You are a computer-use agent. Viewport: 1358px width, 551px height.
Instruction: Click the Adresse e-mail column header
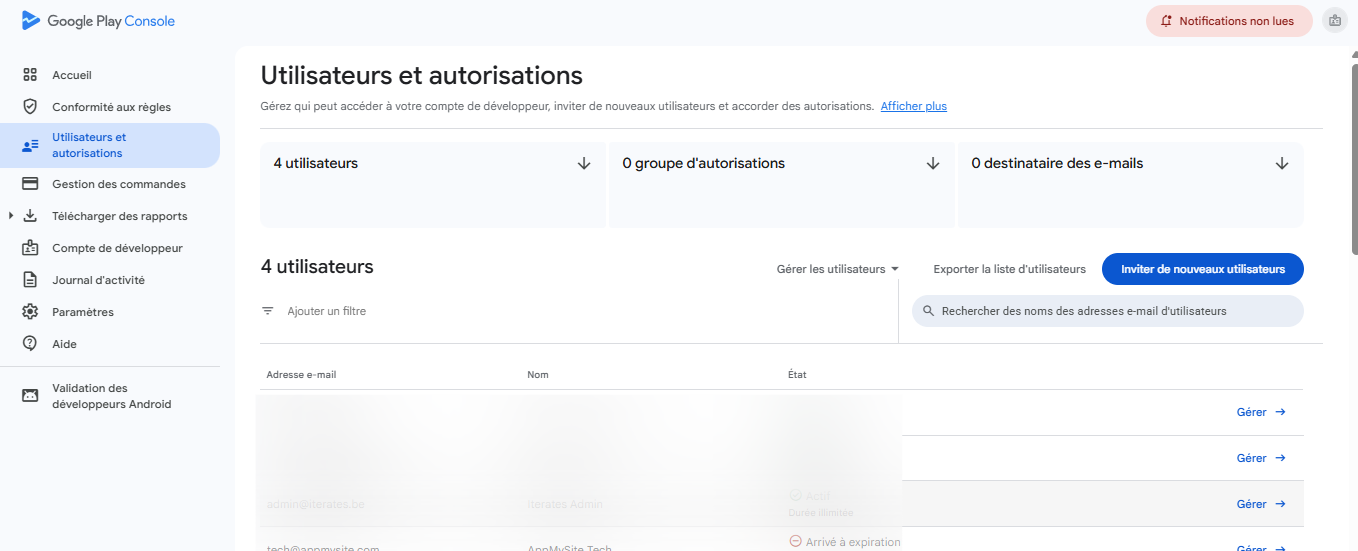click(301, 375)
